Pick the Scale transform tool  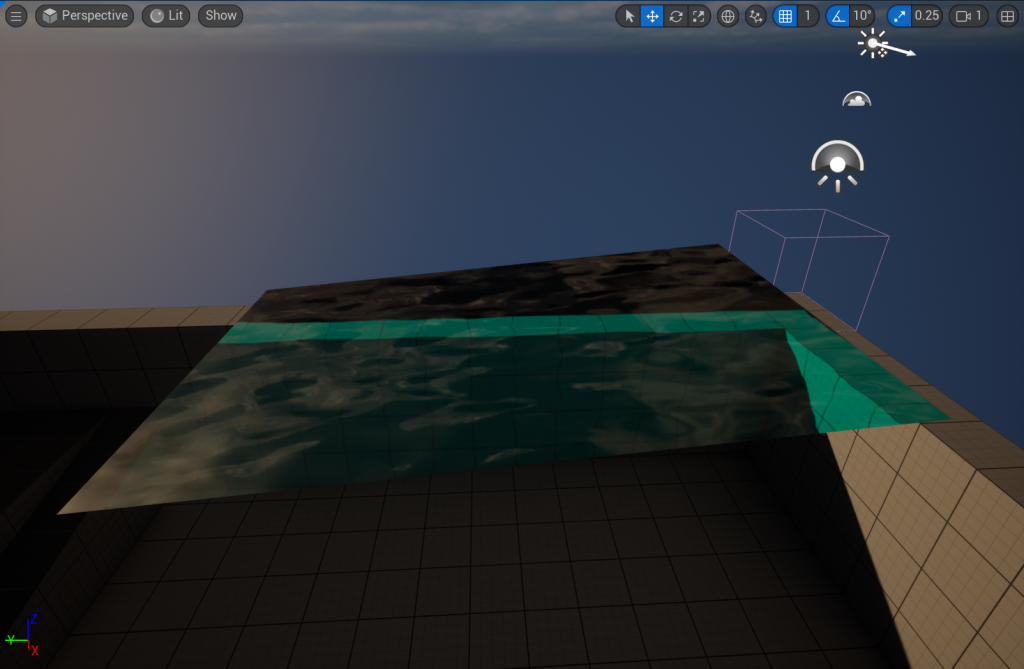(699, 16)
